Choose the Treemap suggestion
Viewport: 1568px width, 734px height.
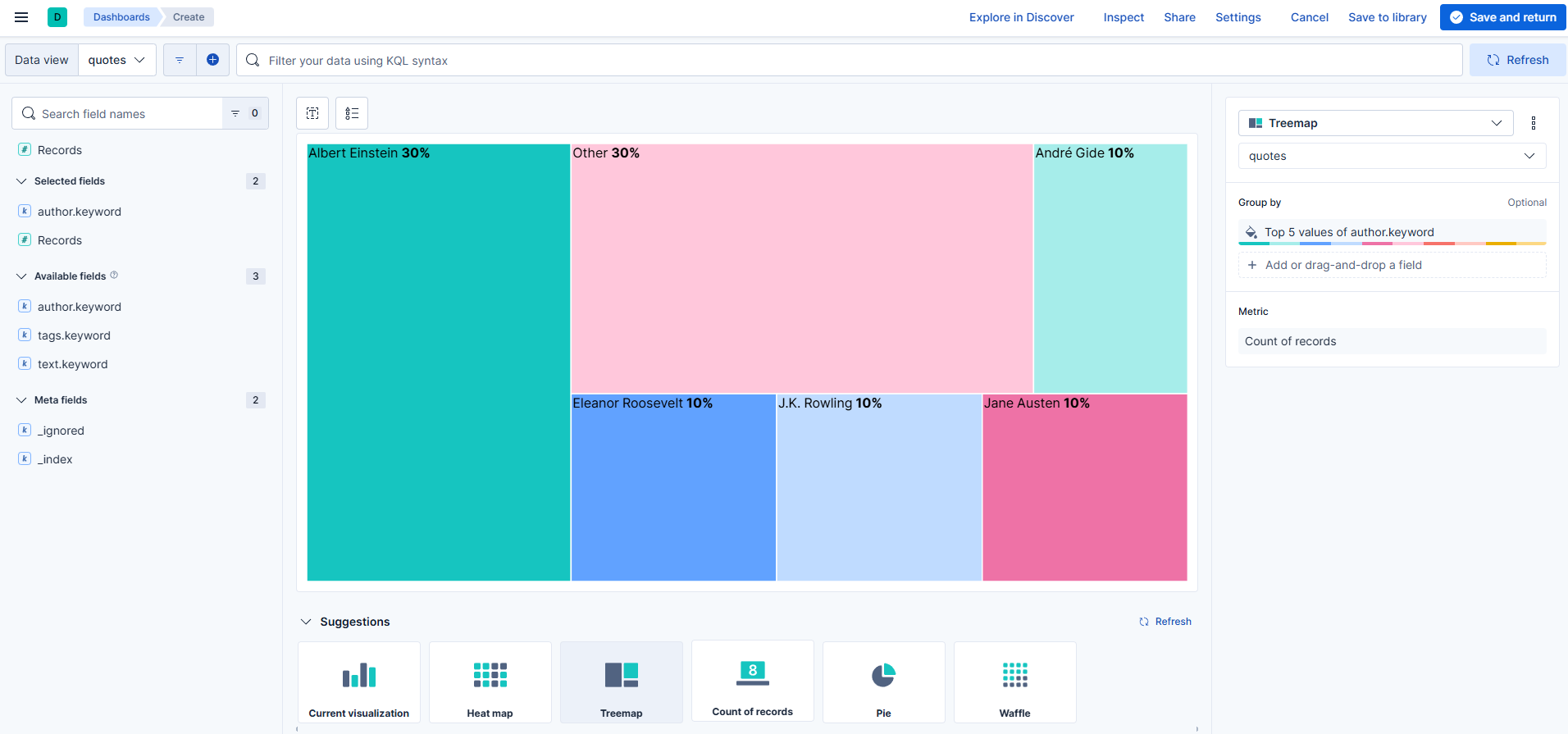coord(622,682)
